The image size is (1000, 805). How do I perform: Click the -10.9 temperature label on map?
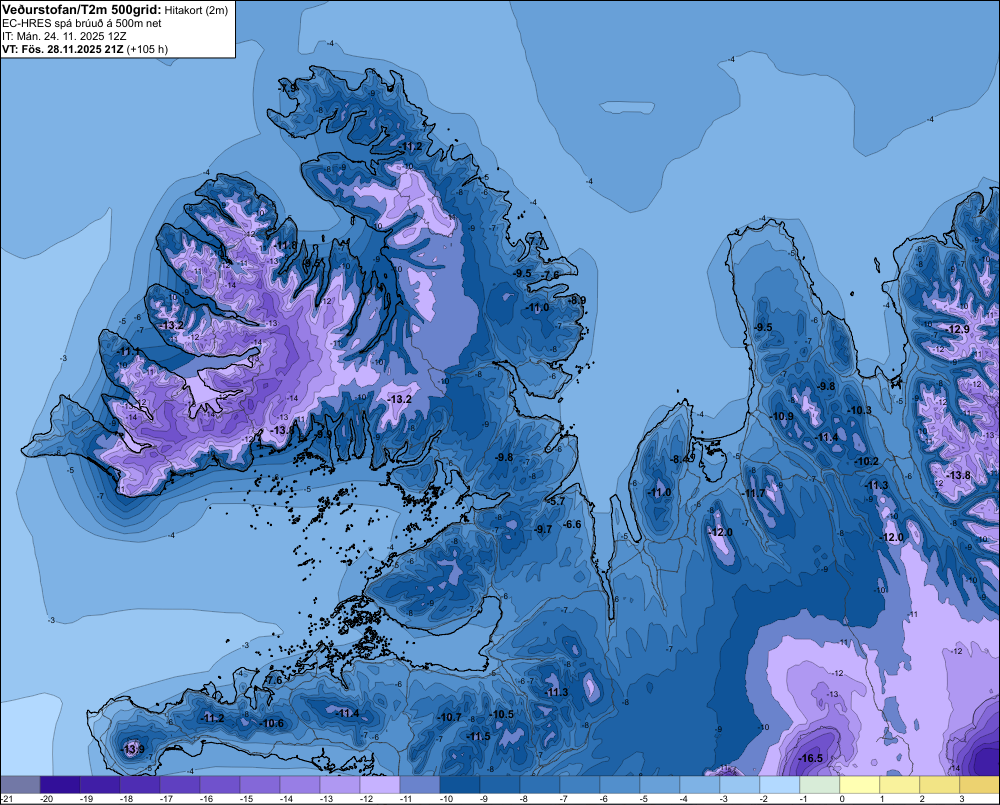(782, 417)
